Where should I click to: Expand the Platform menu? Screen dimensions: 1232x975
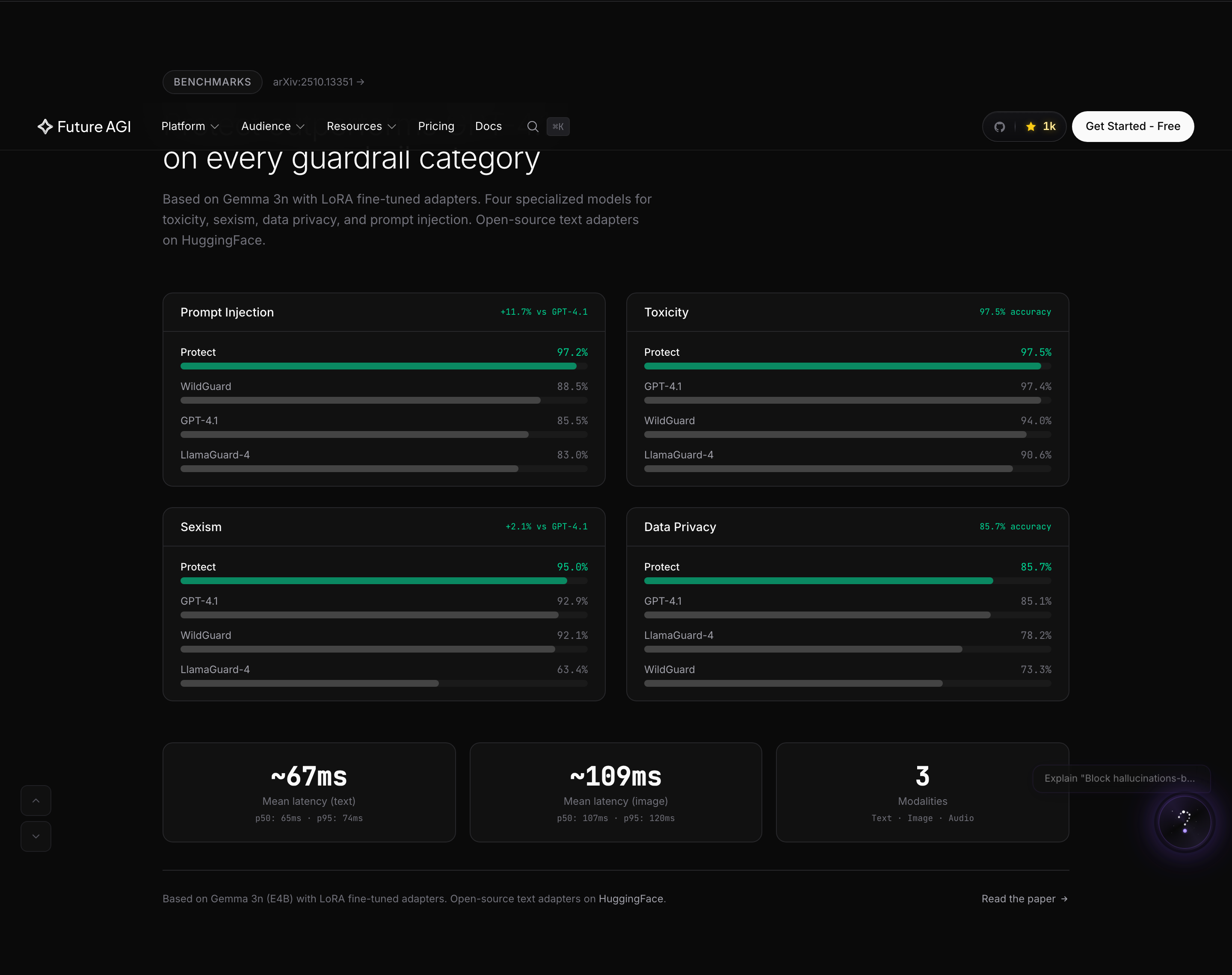(190, 126)
